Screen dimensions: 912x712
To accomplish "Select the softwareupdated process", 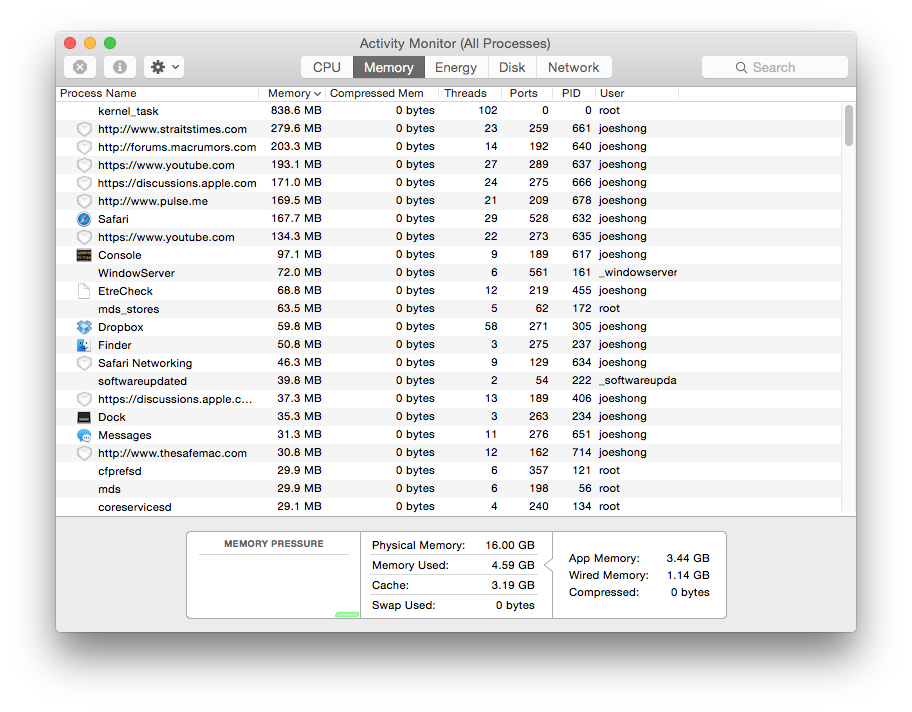I will coord(448,381).
